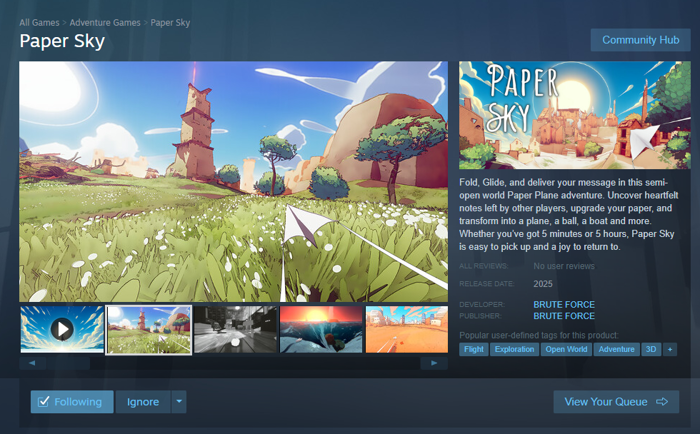
Task: Click the 'No user reviews' text
Action: [x=564, y=266]
